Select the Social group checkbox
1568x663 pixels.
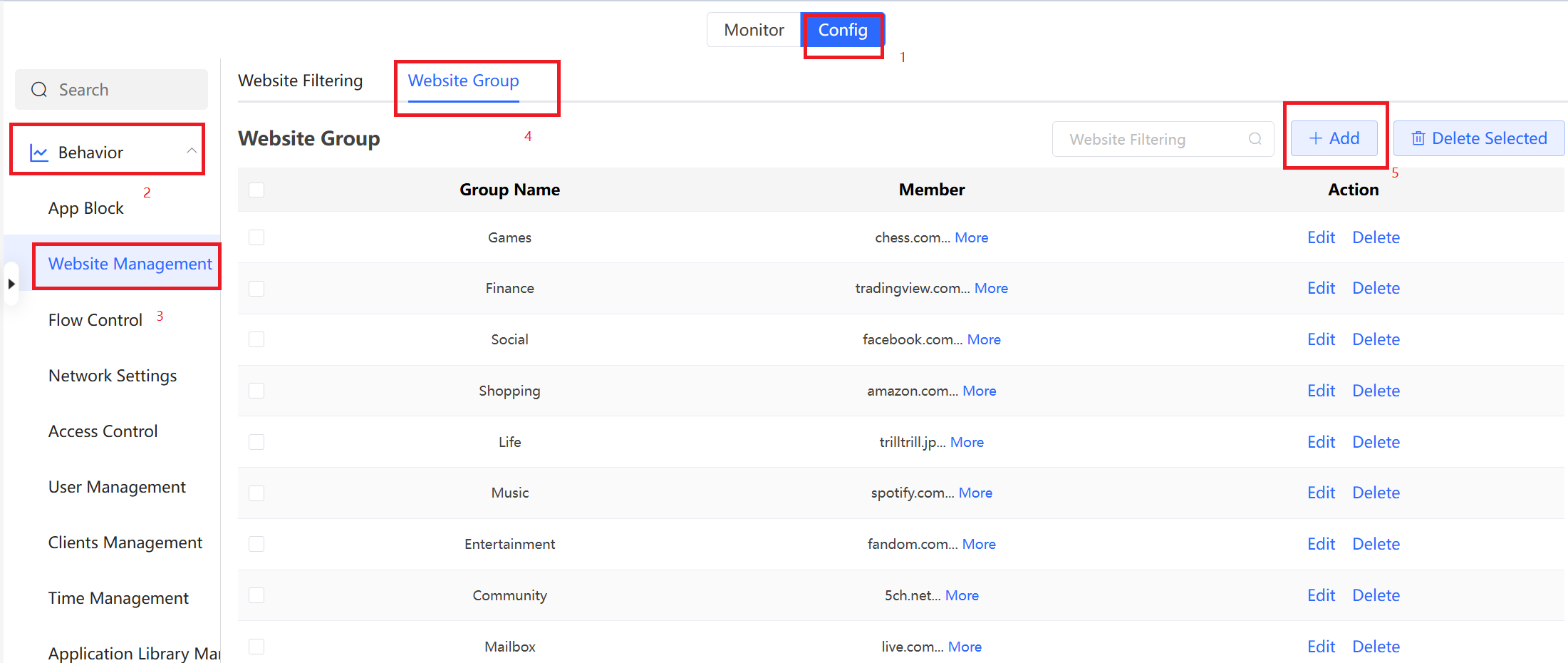(256, 339)
